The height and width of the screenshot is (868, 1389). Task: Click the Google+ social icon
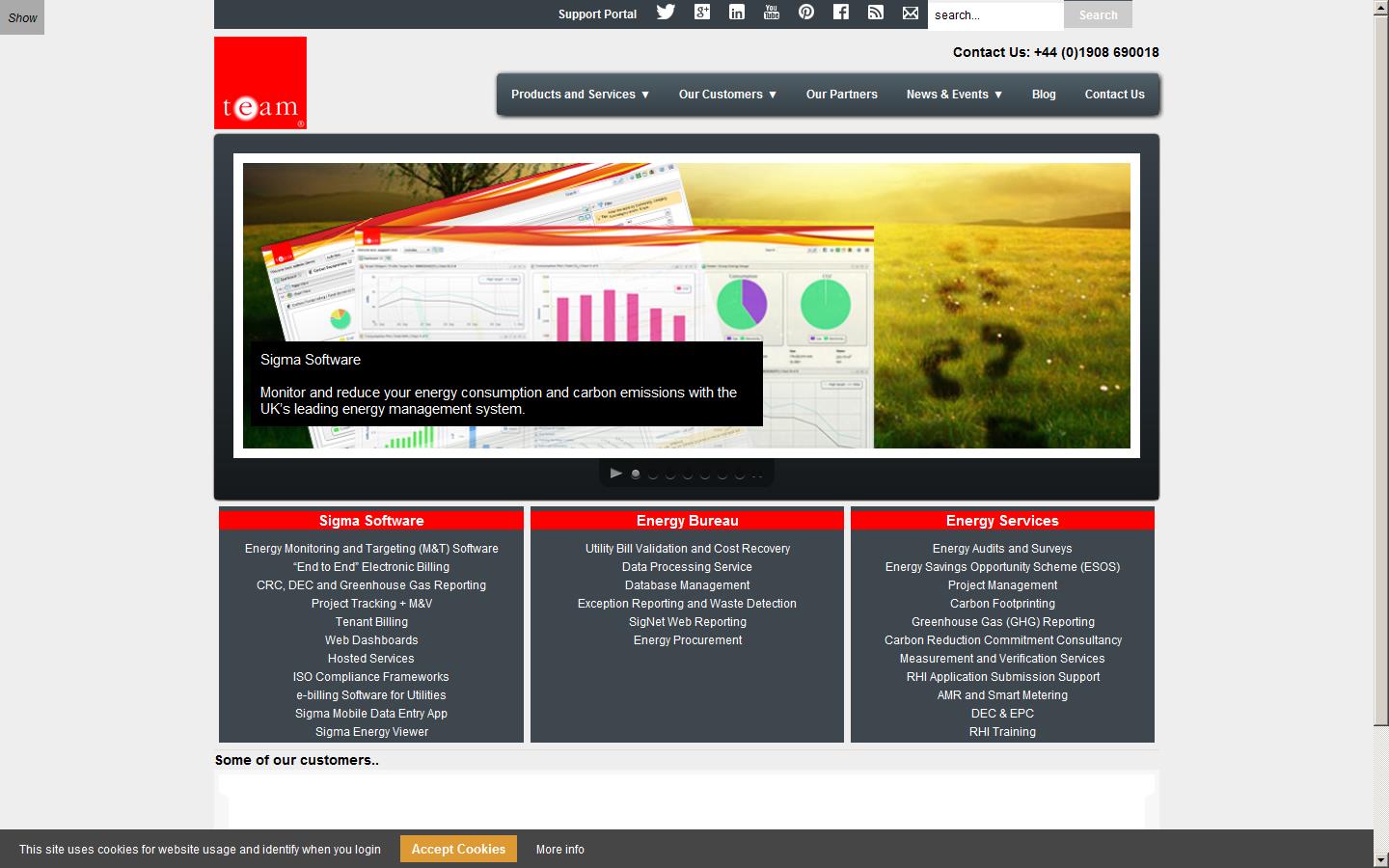click(701, 13)
